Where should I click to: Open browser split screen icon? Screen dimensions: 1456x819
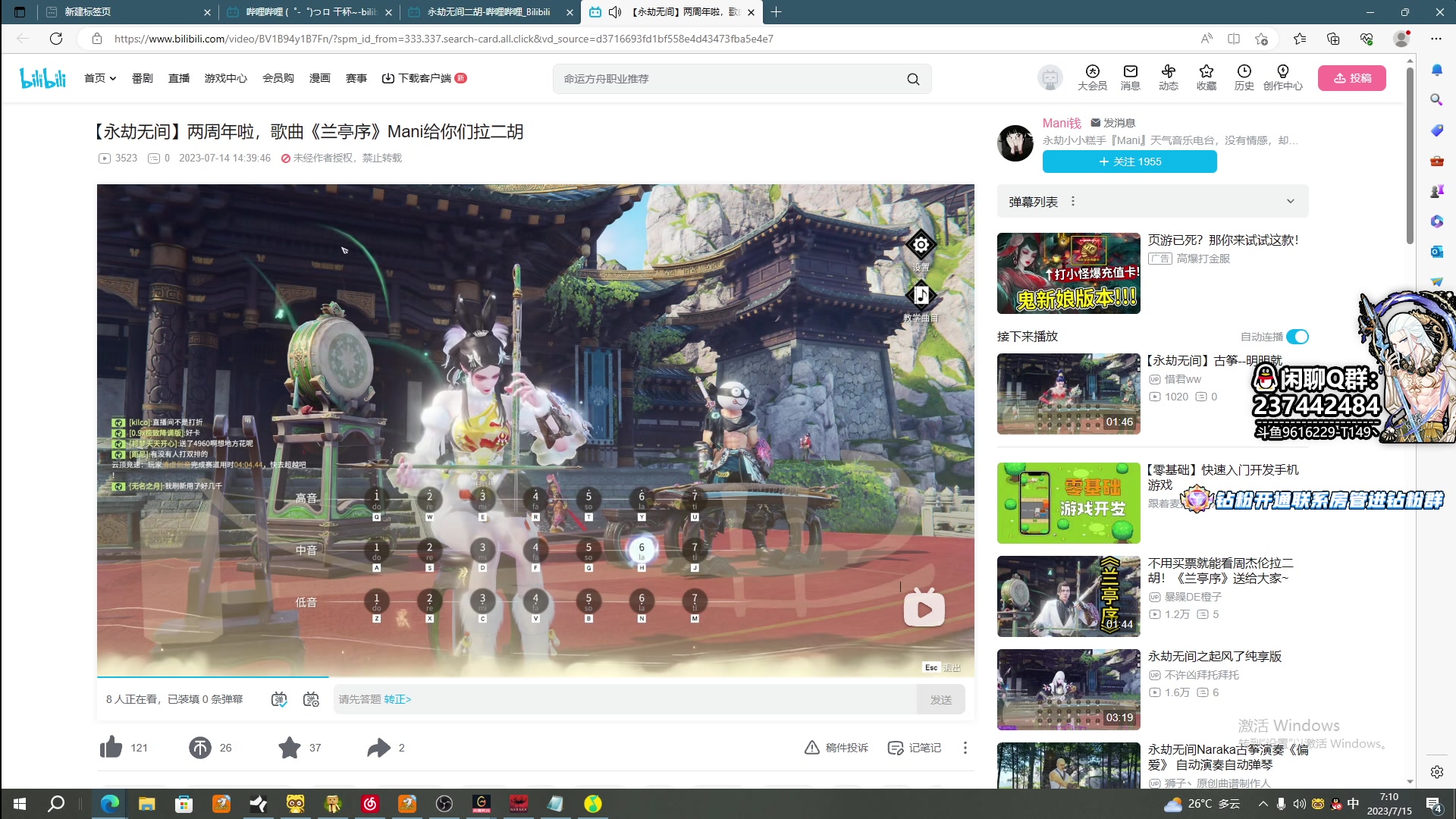coord(1234,39)
